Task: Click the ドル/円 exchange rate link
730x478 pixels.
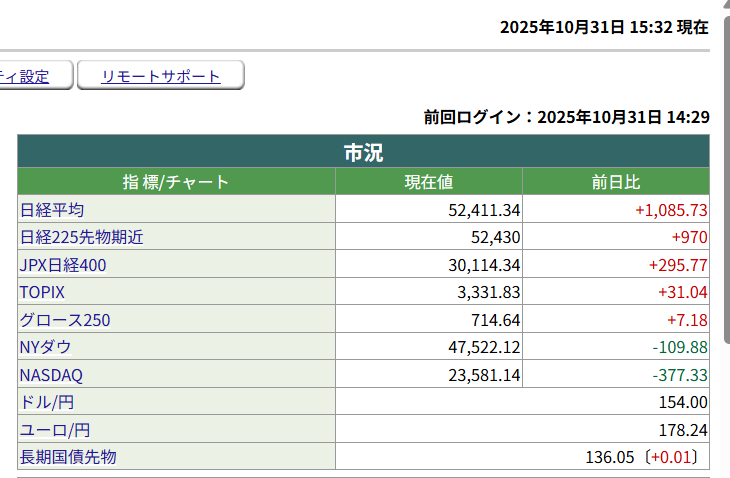Action: point(47,402)
